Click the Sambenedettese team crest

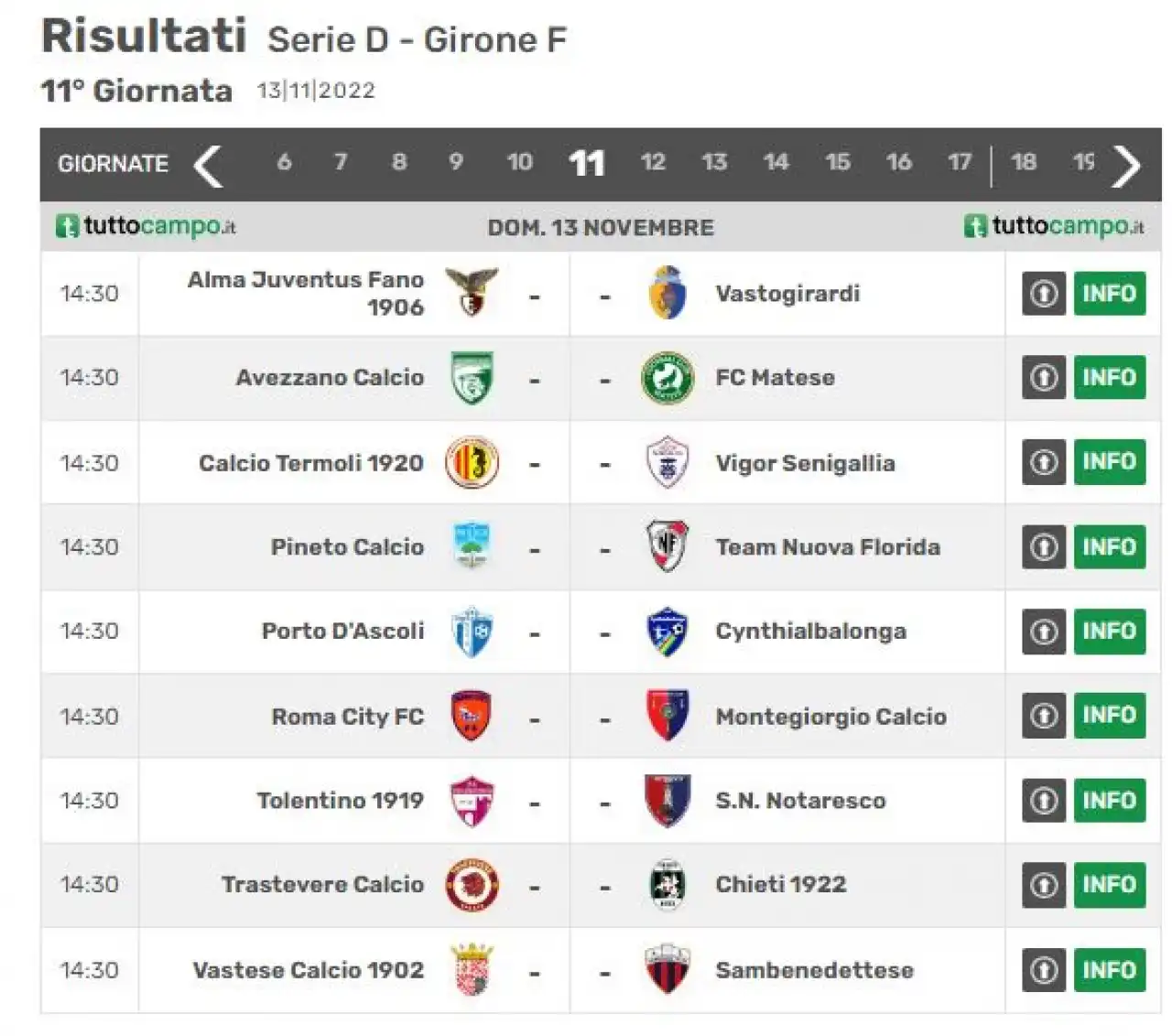coord(667,969)
